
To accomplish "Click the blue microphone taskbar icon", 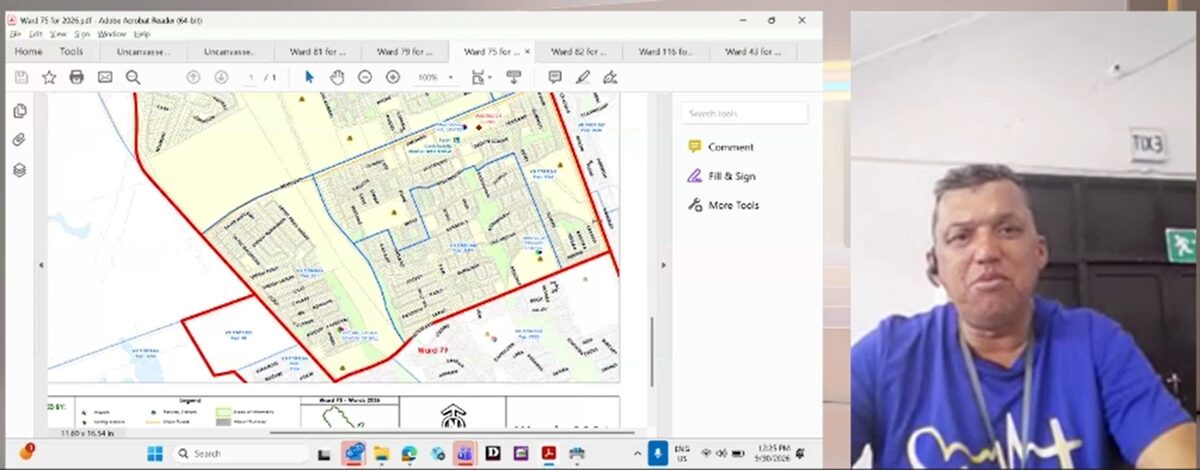I will pyautogui.click(x=657, y=453).
